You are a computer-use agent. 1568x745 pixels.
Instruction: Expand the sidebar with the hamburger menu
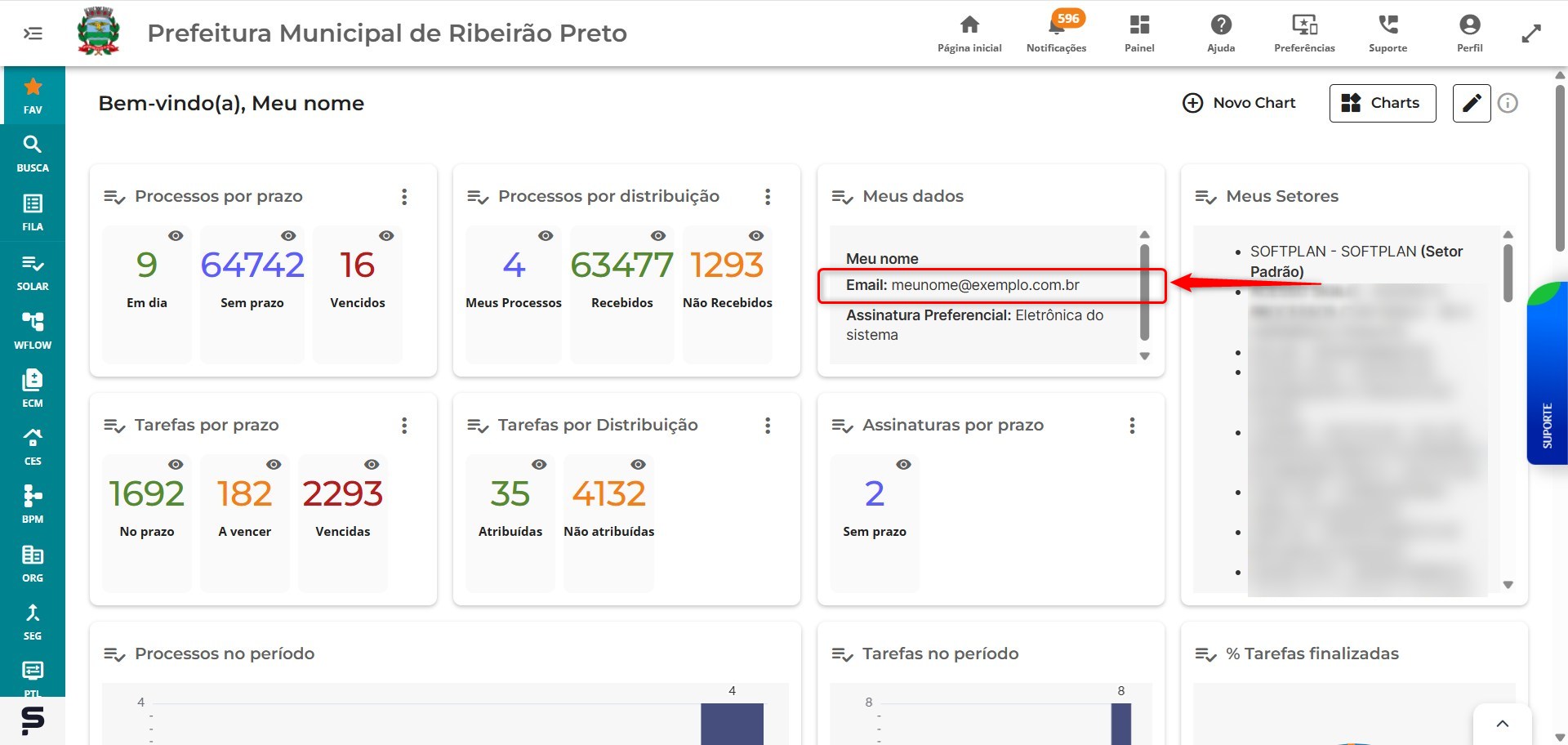(x=33, y=33)
